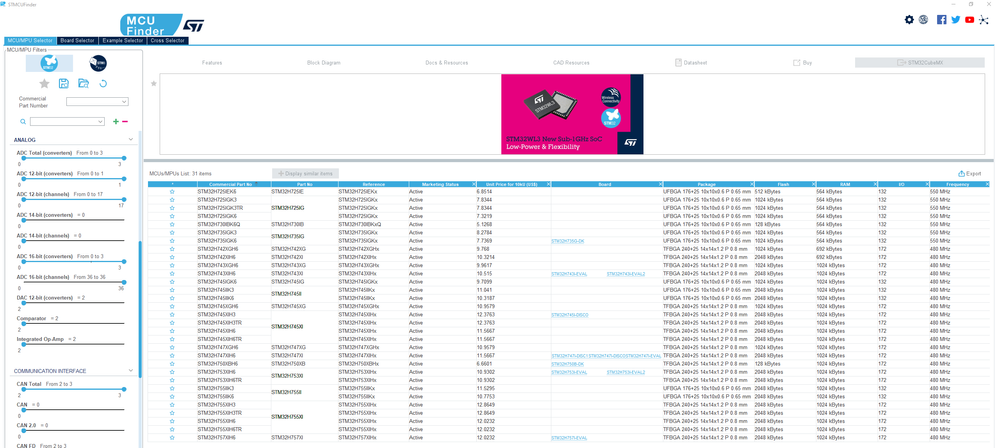
Task: Reset all filters with the refresh icon
Action: coord(103,83)
